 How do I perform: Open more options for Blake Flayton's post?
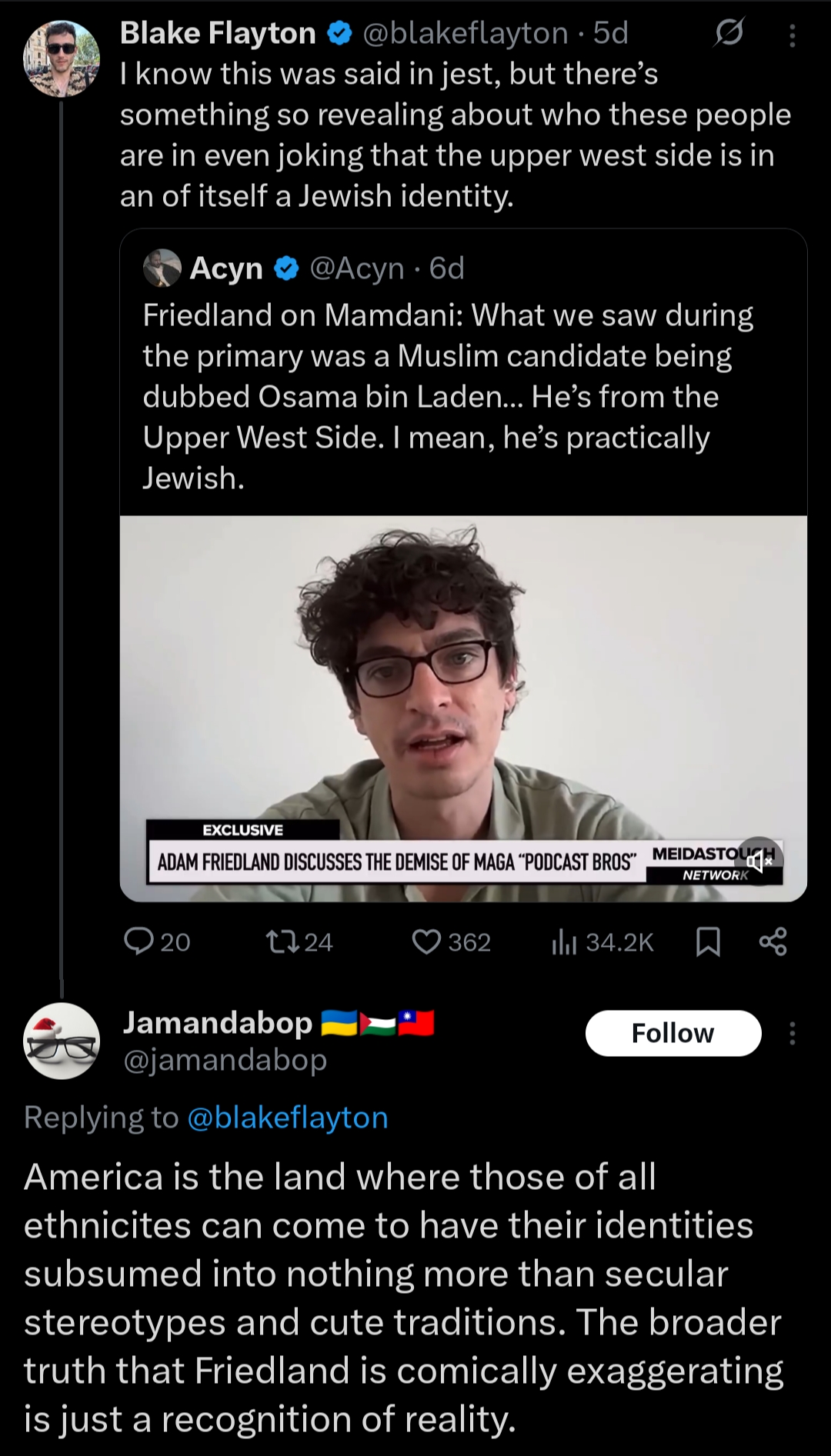[x=793, y=35]
